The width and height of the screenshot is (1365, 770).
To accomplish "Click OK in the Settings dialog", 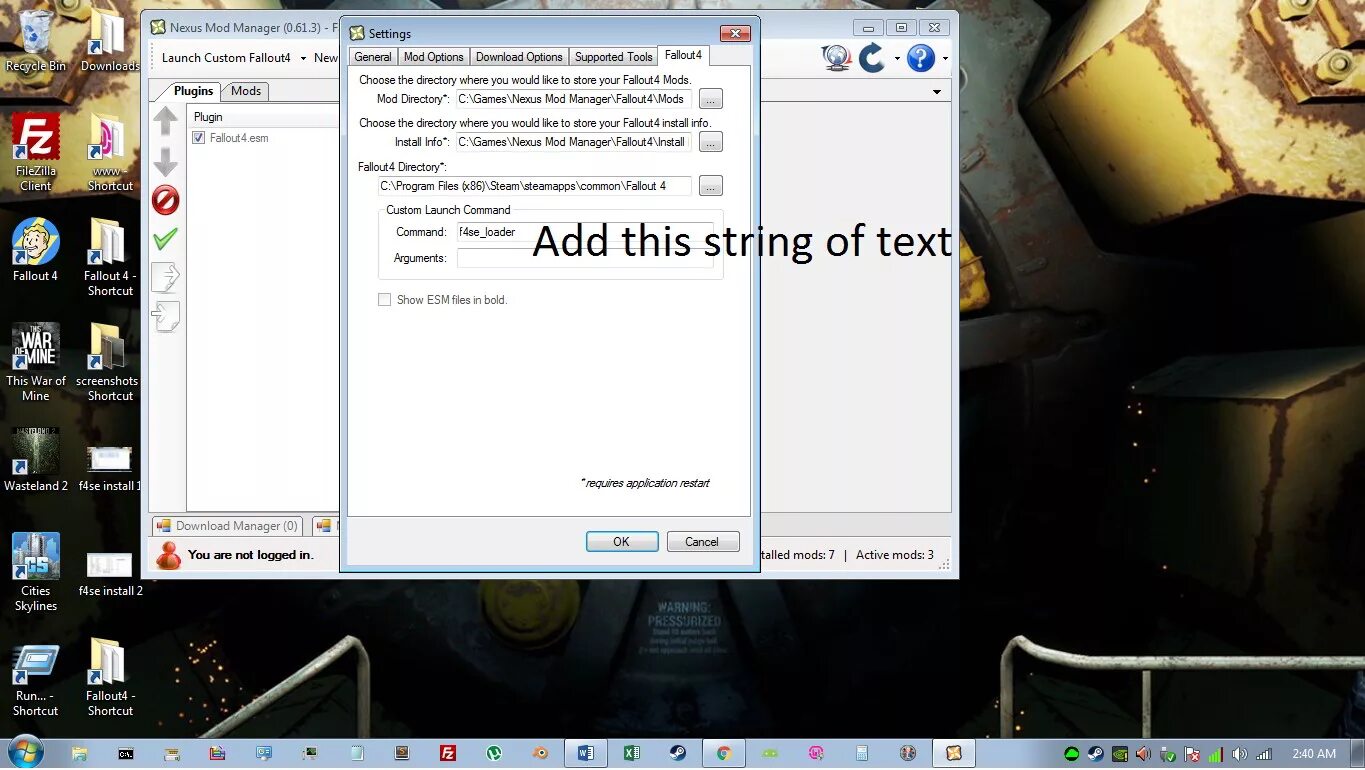I will pos(622,542).
